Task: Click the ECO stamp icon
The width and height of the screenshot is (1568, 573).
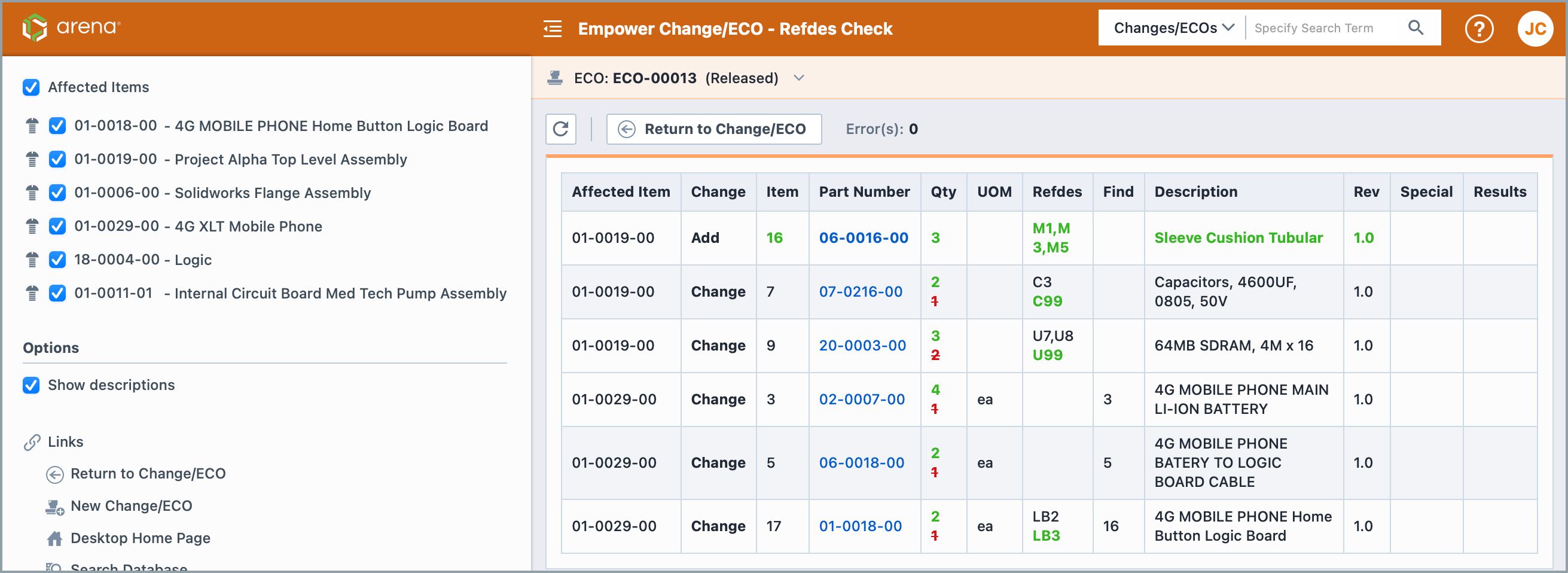Action: pos(554,78)
